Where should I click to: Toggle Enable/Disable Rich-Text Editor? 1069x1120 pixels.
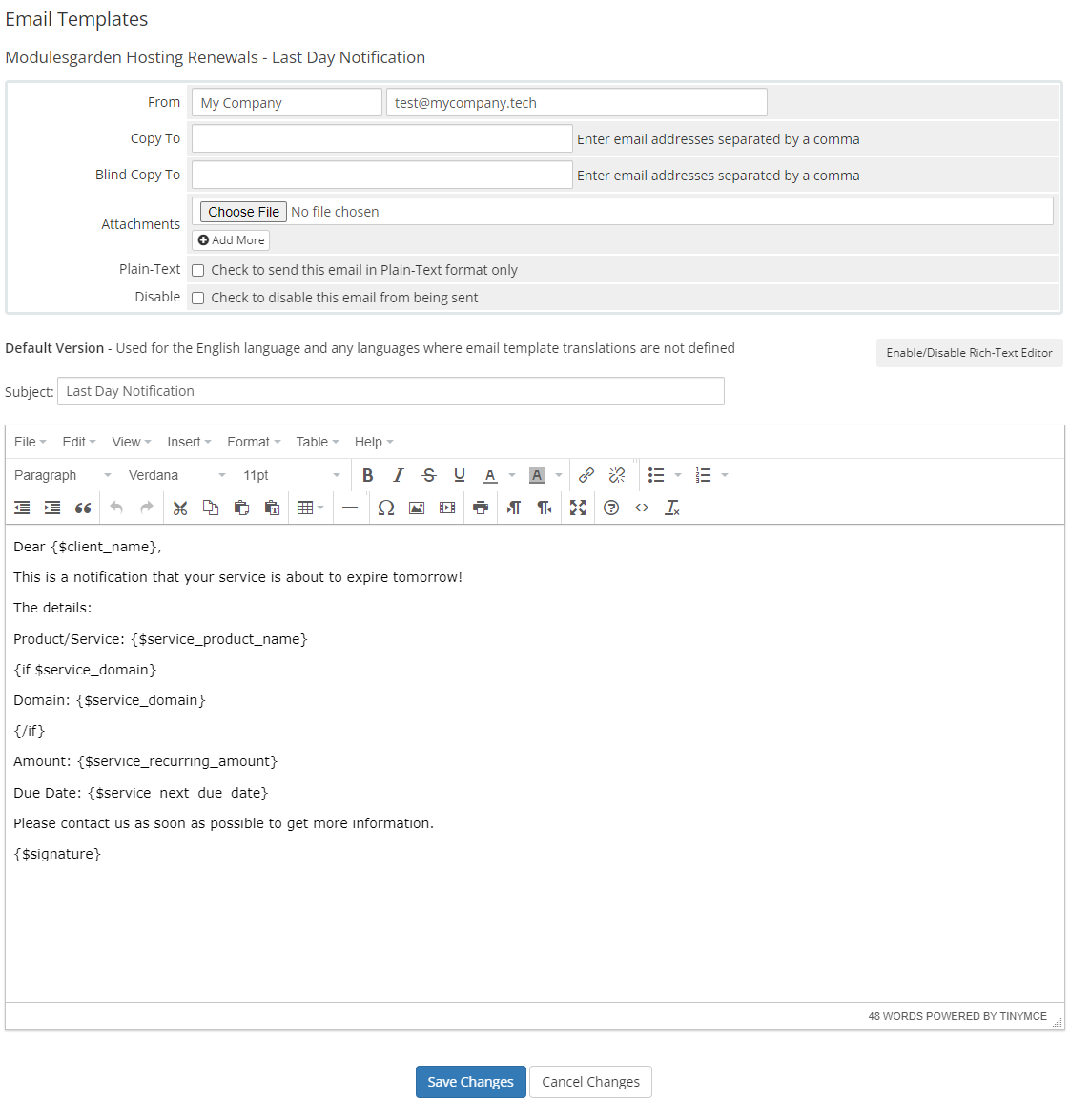coord(969,353)
